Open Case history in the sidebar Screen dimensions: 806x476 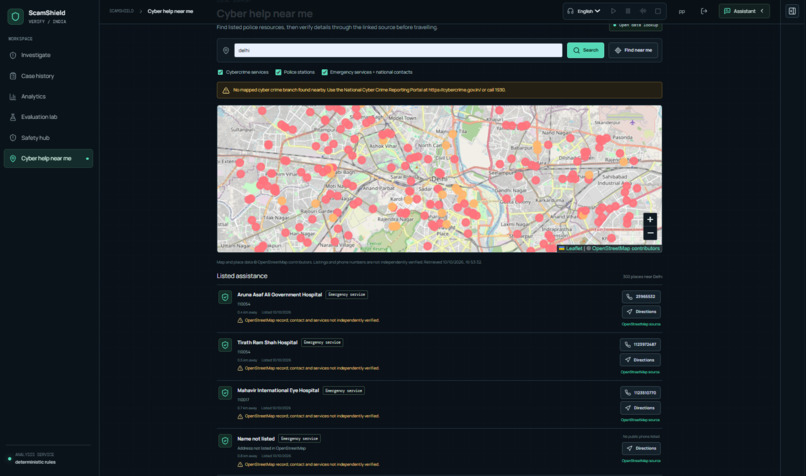point(48,76)
